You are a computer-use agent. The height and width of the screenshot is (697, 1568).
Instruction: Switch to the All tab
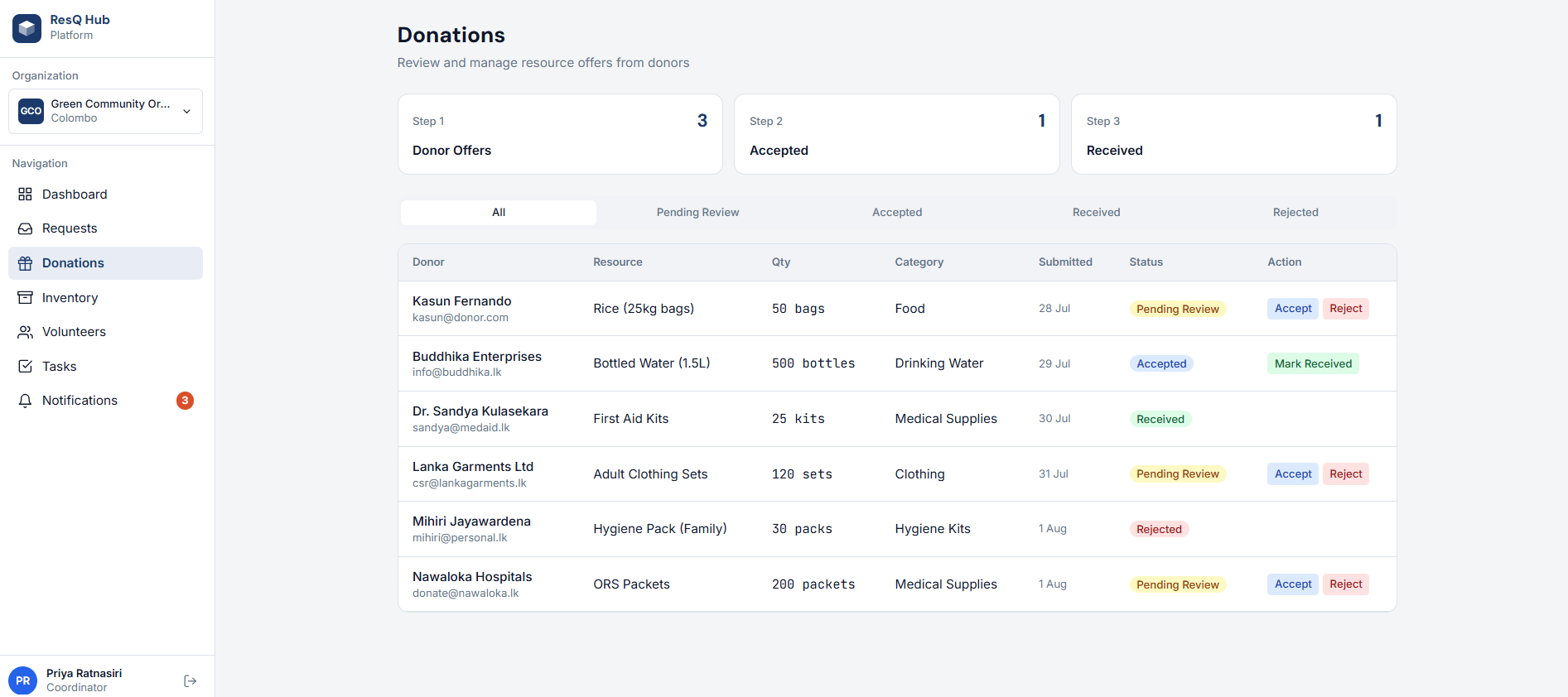pyautogui.click(x=499, y=213)
